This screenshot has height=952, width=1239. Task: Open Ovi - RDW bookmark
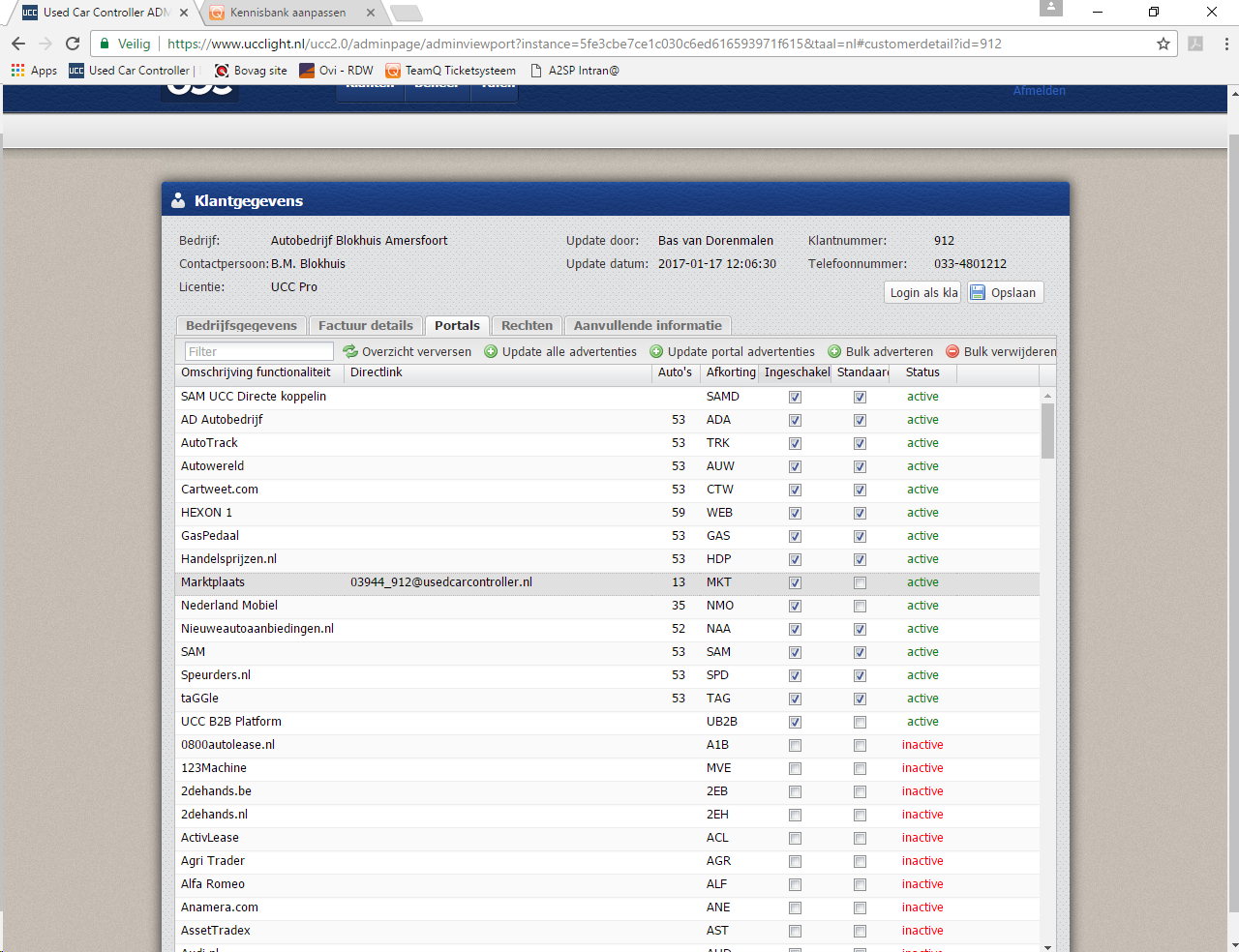click(336, 71)
